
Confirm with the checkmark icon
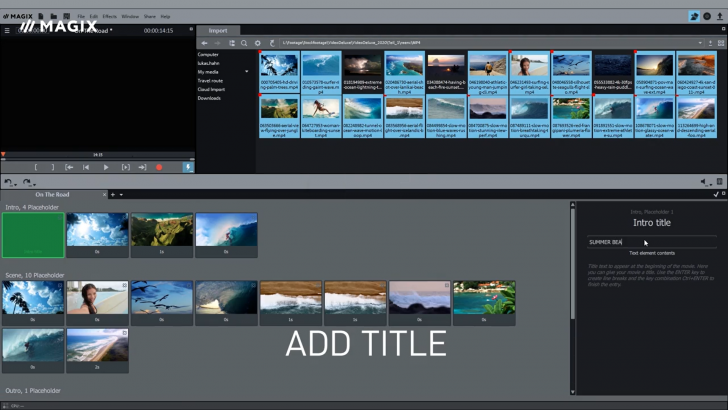pos(716,195)
